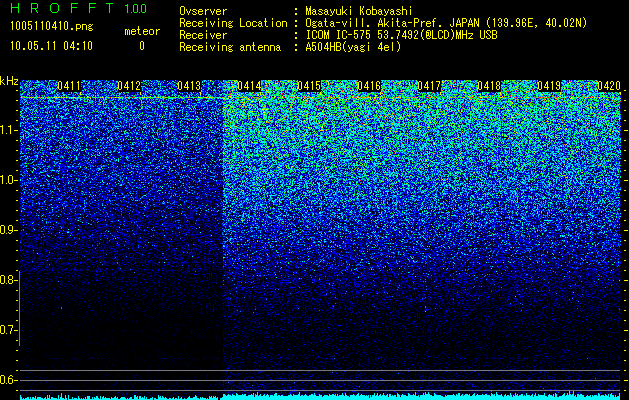Viewport: 629px width, 400px height.
Task: Click the 0.9 kHz axis label
Action: [8, 230]
